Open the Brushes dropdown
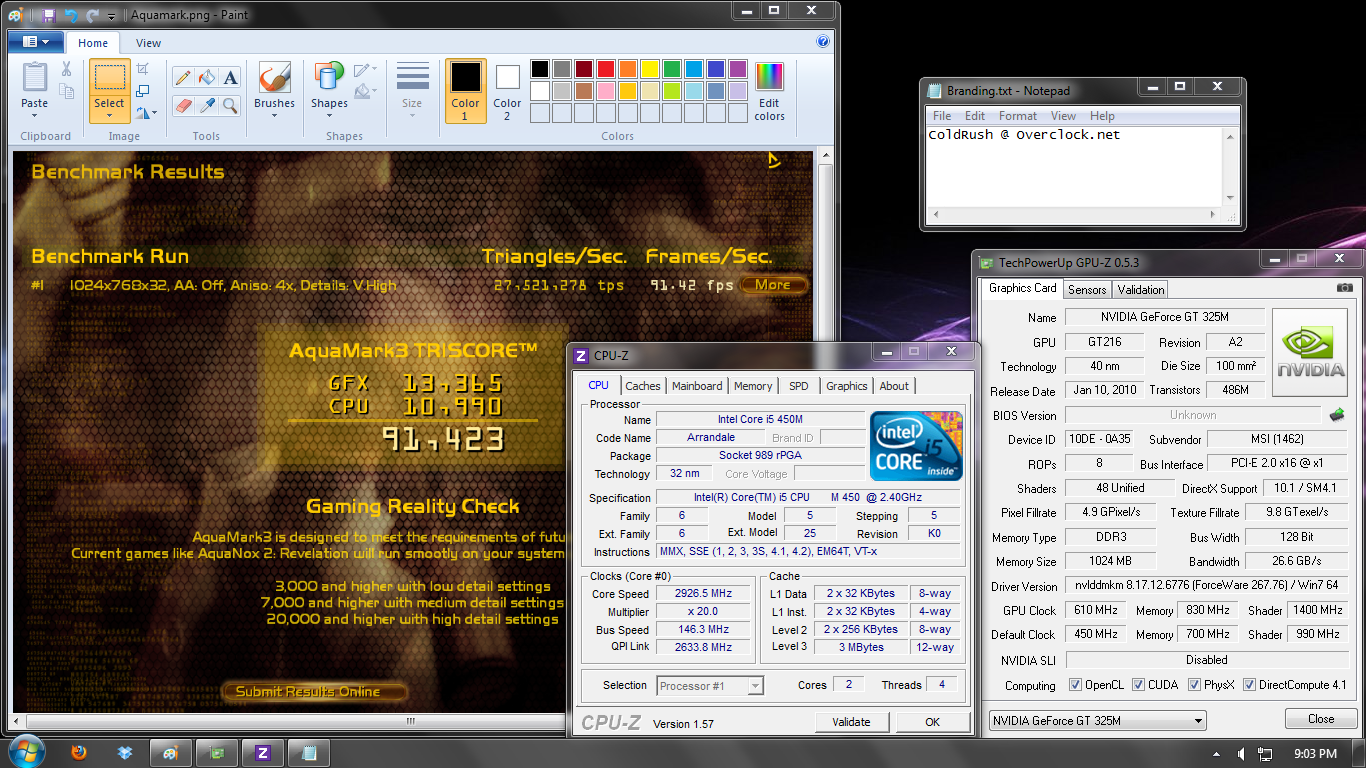 coord(275,114)
